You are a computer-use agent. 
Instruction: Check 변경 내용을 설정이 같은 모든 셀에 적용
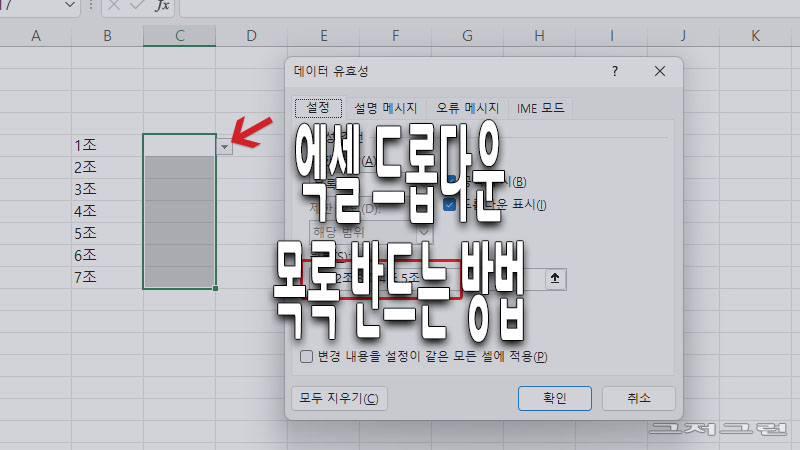[306, 356]
